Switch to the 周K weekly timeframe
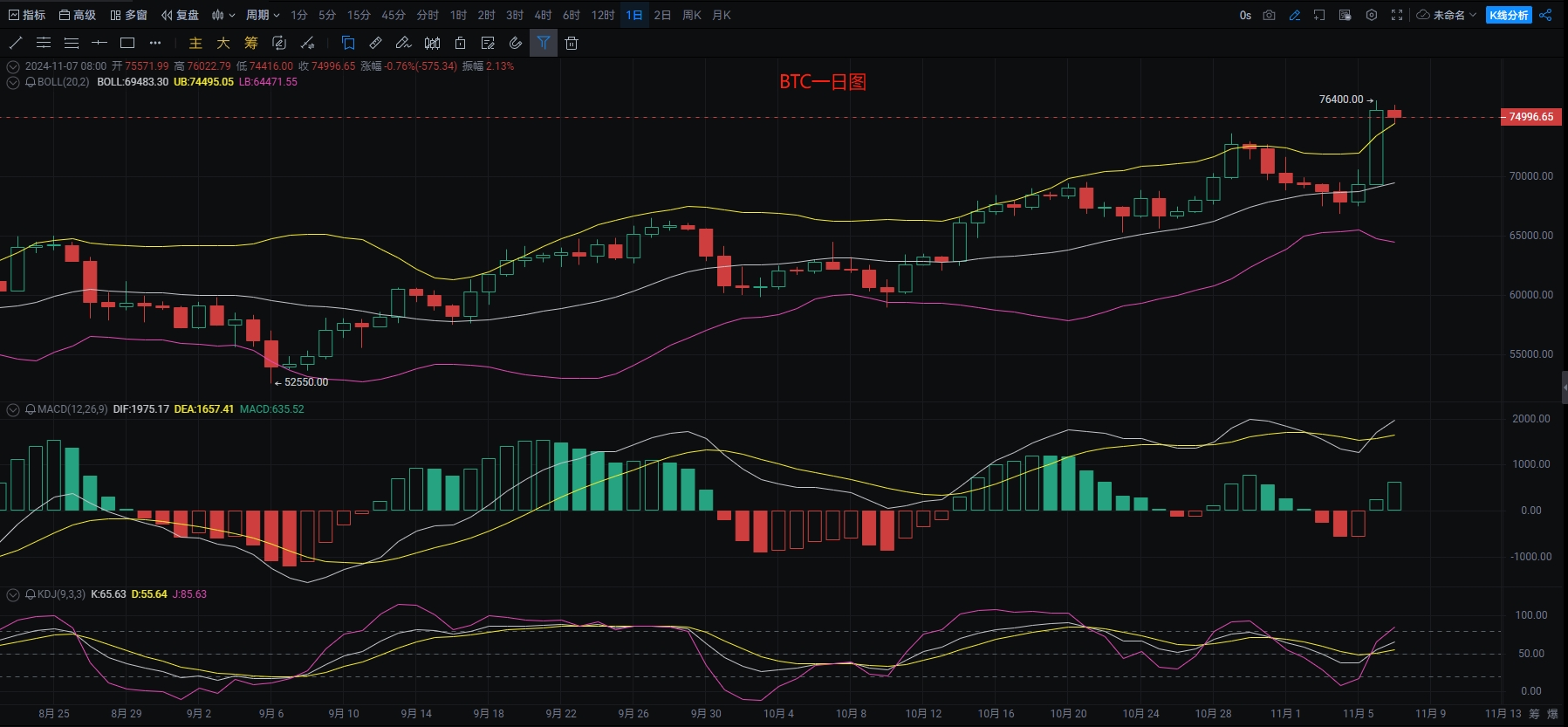Screen dimensions: 1568x727 pyautogui.click(x=692, y=15)
